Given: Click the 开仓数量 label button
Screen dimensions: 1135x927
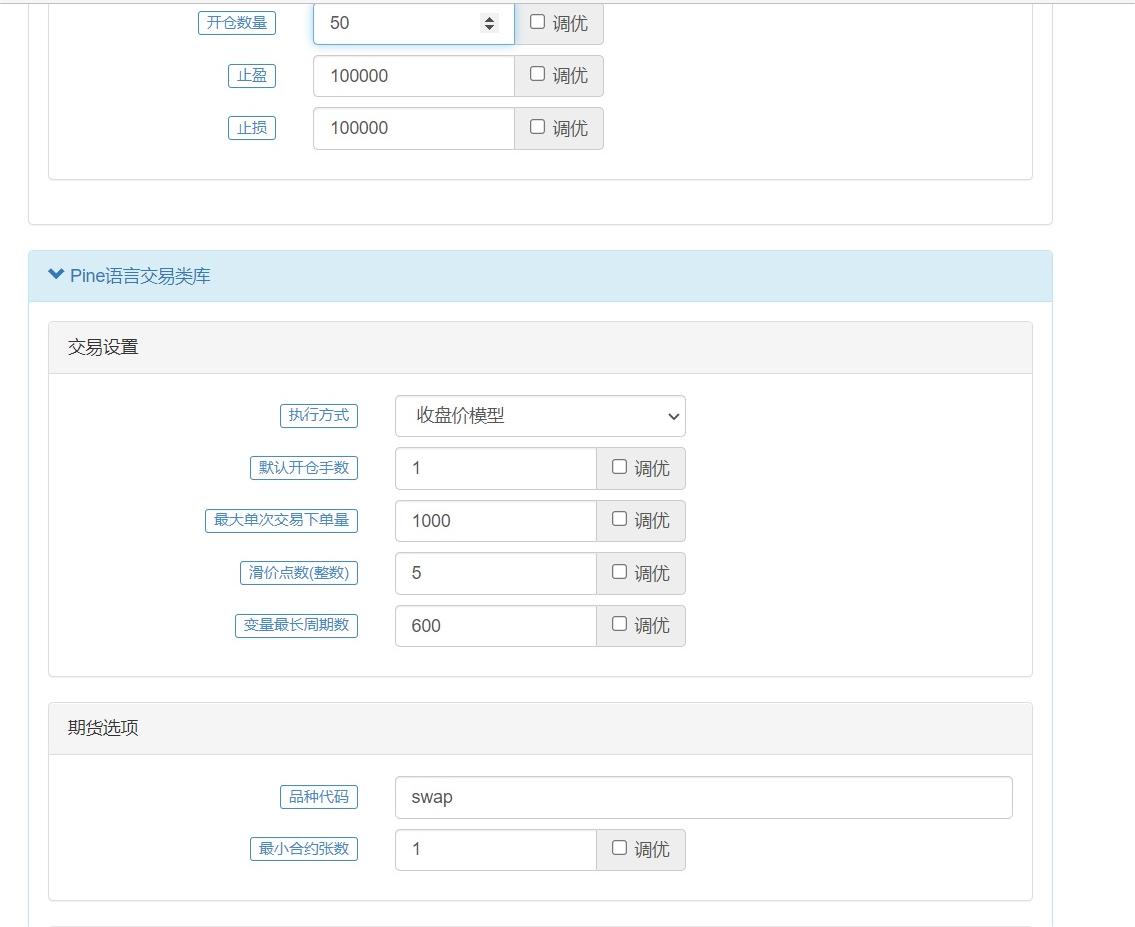Looking at the screenshot, I should point(237,23).
